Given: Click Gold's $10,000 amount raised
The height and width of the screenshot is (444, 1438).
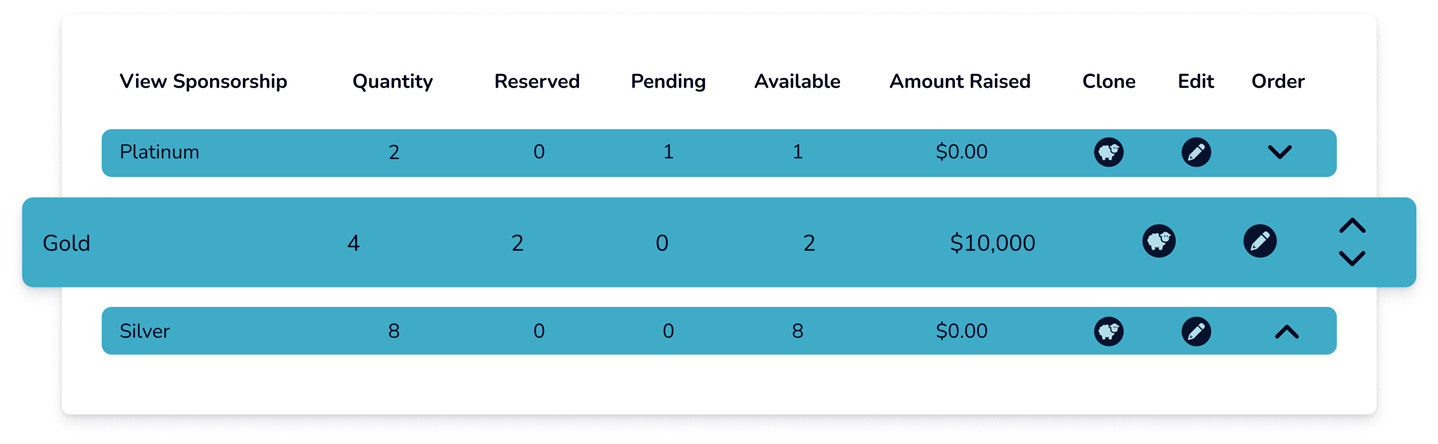Looking at the screenshot, I should (x=993, y=243).
